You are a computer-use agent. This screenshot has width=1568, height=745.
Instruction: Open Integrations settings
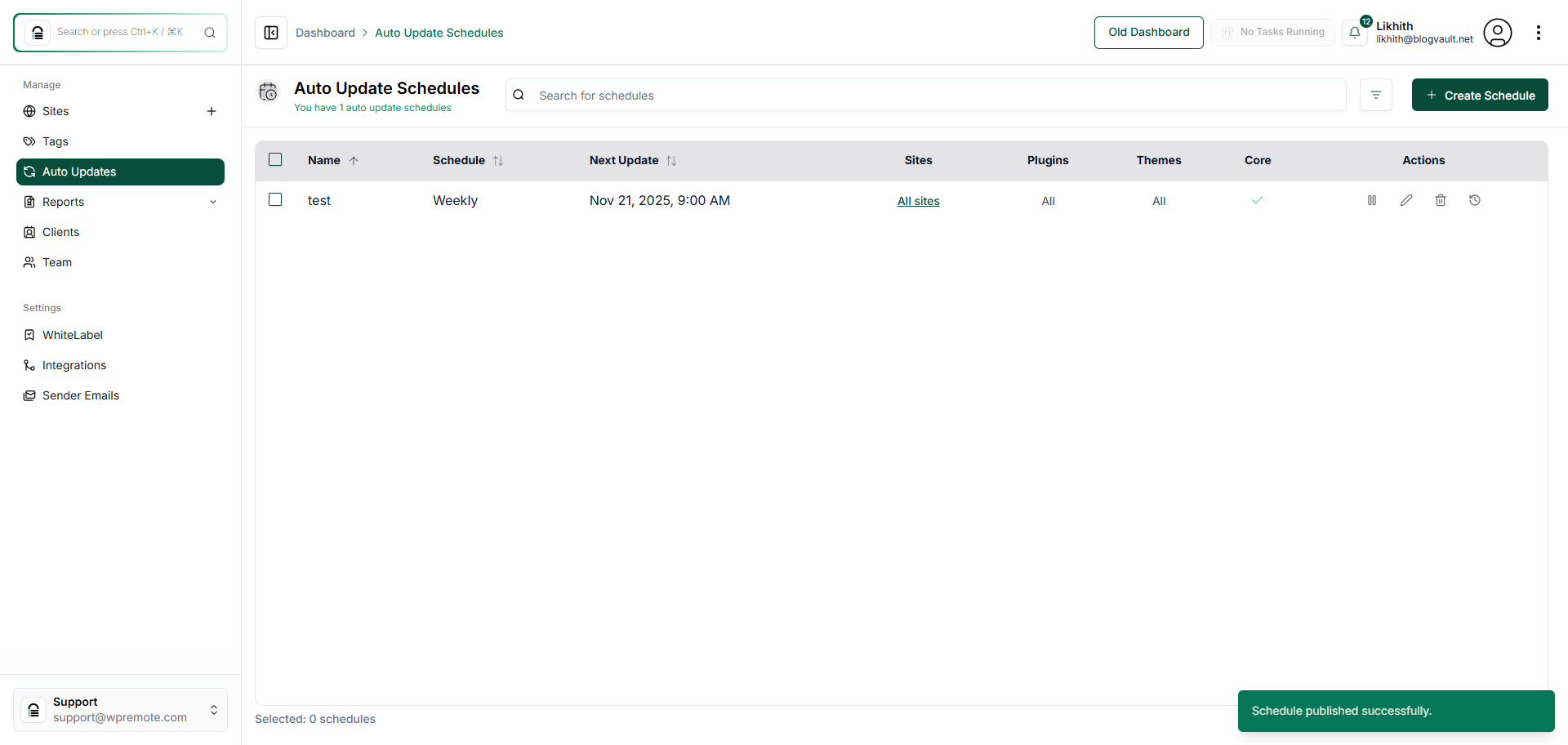pyautogui.click(x=120, y=365)
